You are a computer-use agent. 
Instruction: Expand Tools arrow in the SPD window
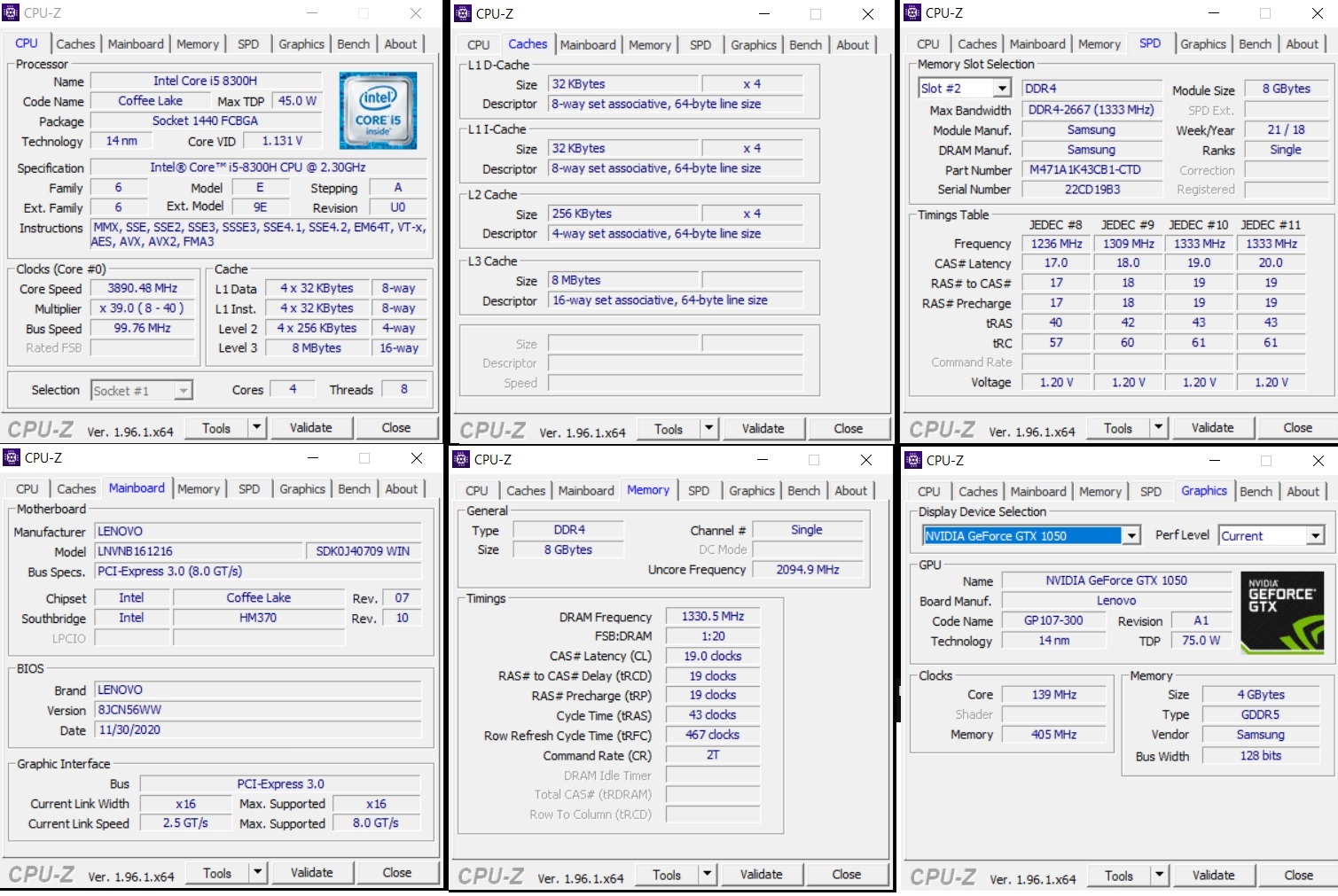coord(1158,427)
